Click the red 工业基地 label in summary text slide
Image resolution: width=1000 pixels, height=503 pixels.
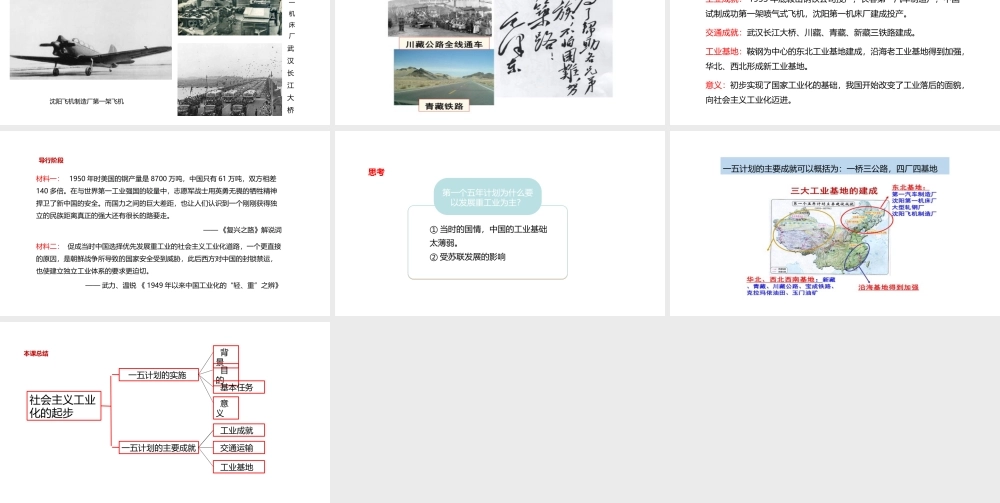721,52
